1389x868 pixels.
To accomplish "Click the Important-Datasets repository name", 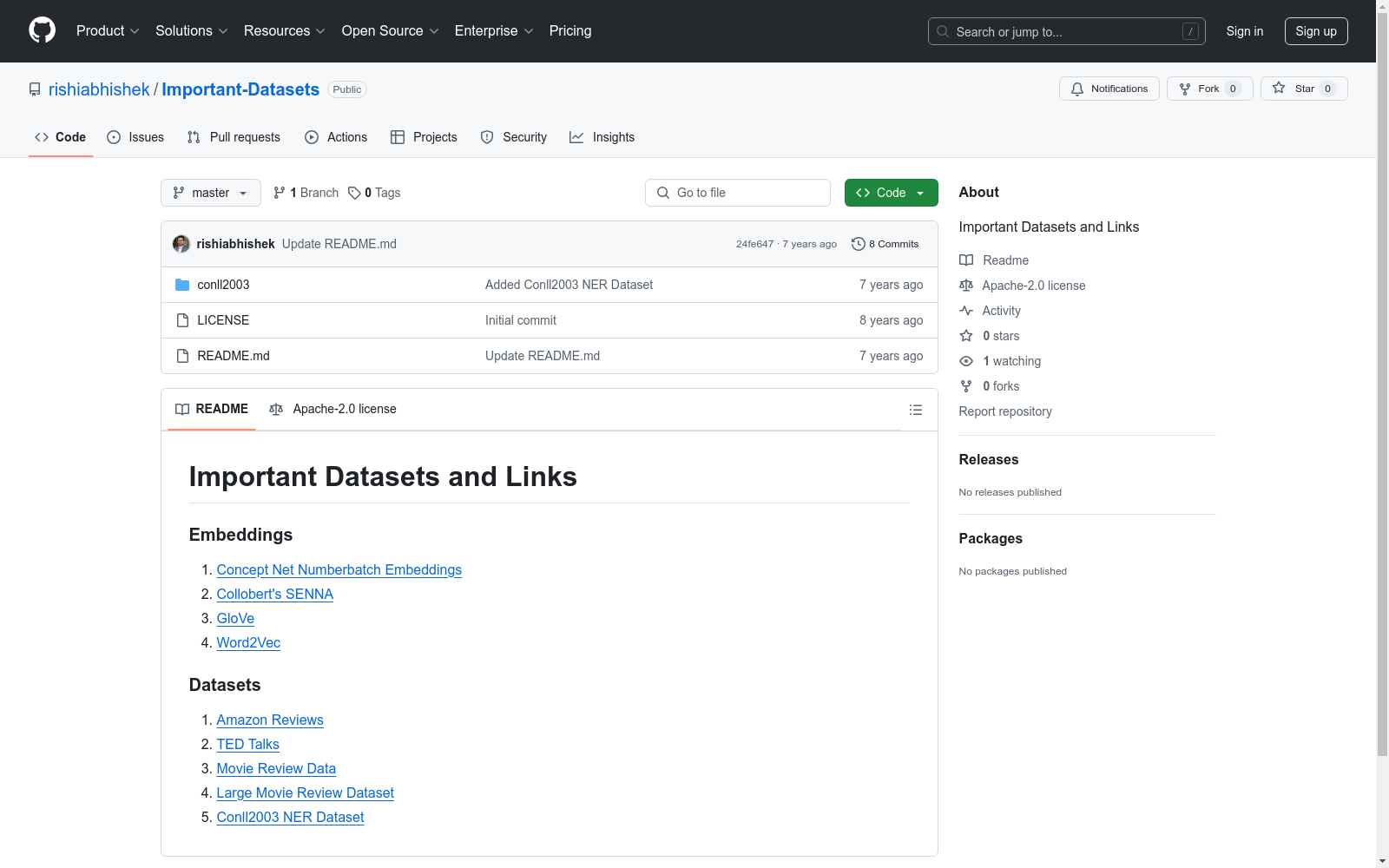I will pyautogui.click(x=240, y=89).
